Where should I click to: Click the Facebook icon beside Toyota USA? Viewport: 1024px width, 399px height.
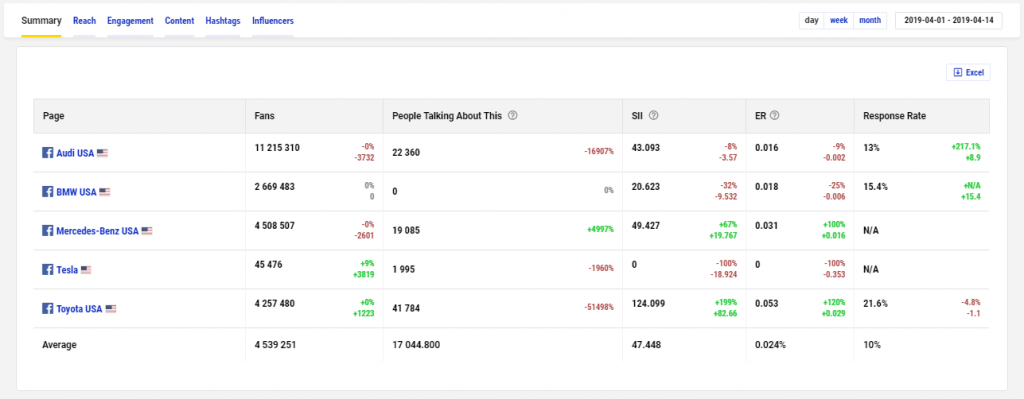48,308
